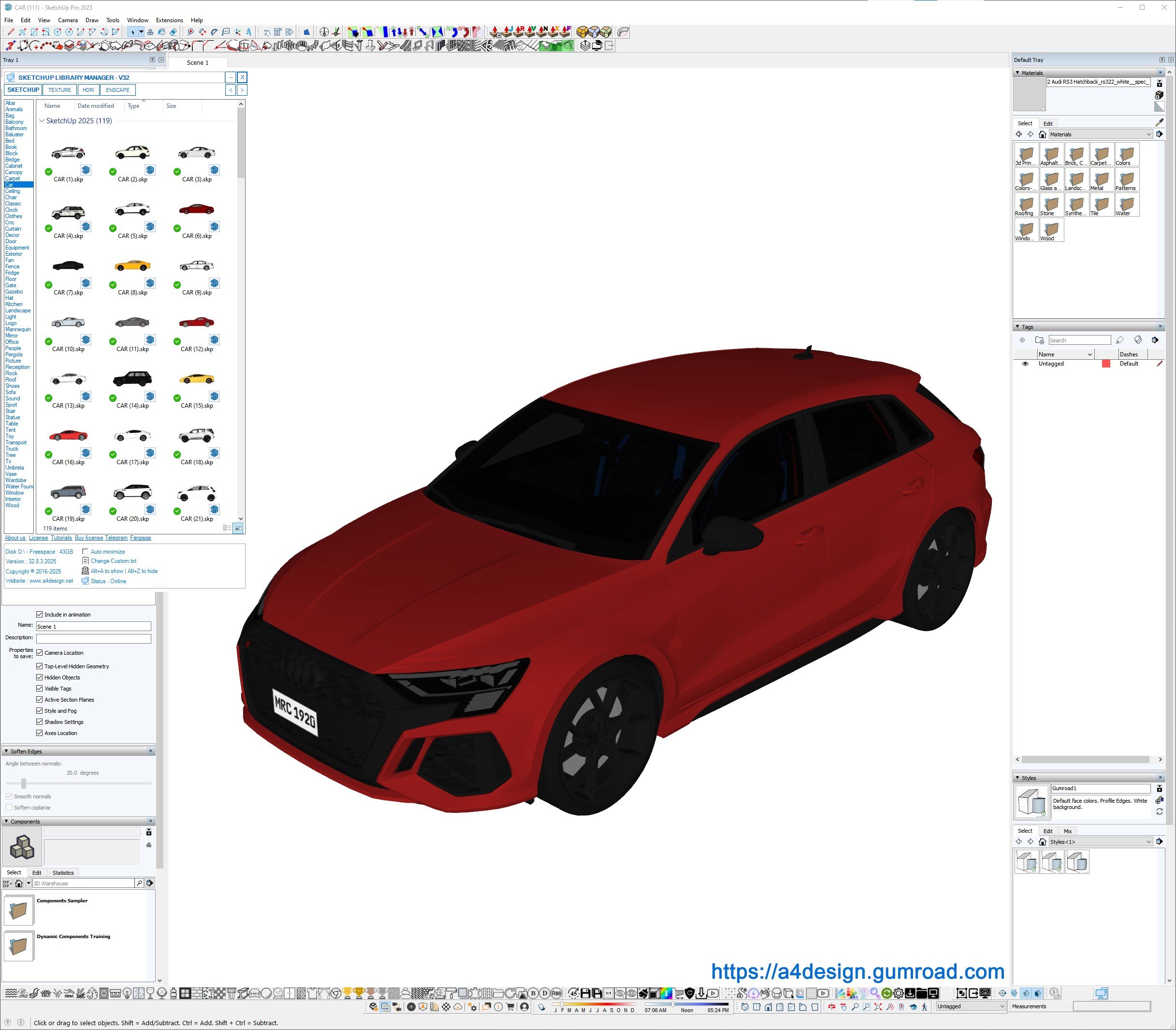Open the Metal materials folder

click(1101, 180)
